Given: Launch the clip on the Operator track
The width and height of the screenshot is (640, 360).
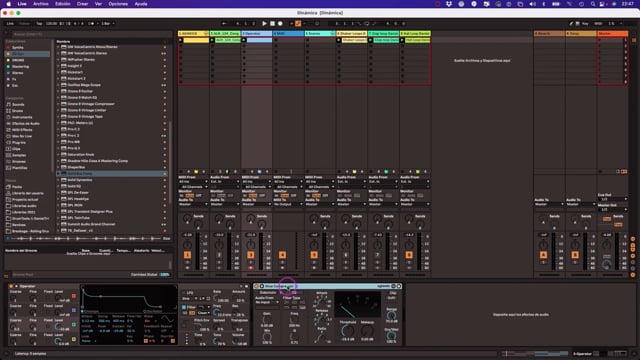Looking at the screenshot, I should pos(244,40).
